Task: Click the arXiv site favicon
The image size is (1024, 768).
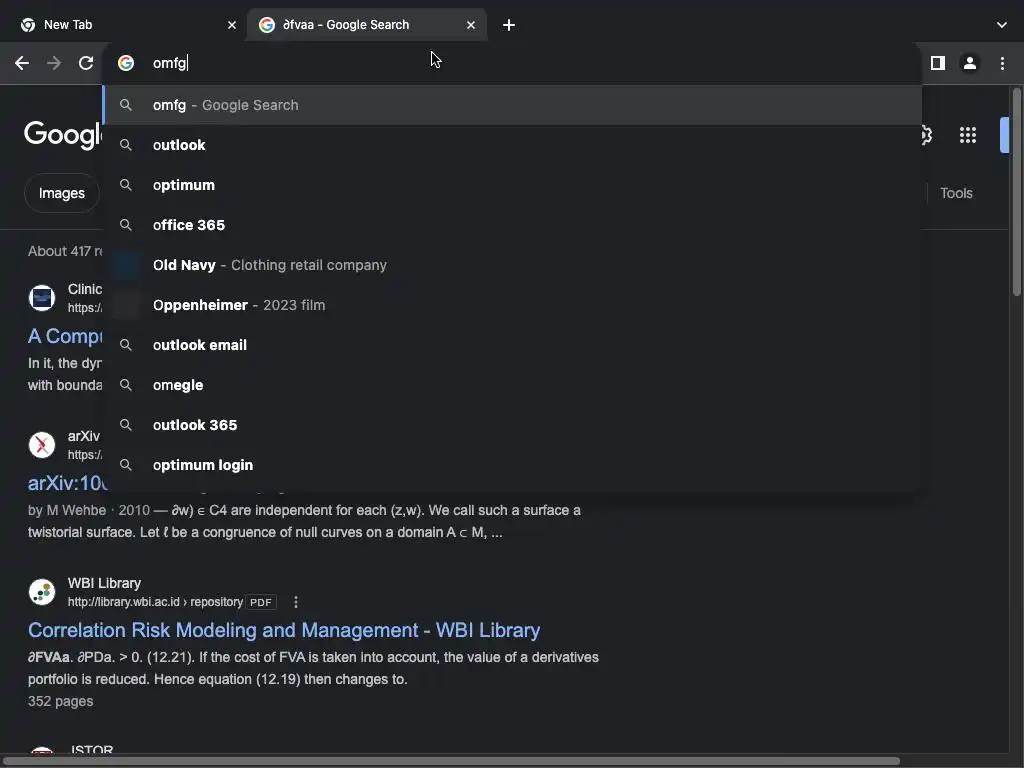Action: click(42, 445)
